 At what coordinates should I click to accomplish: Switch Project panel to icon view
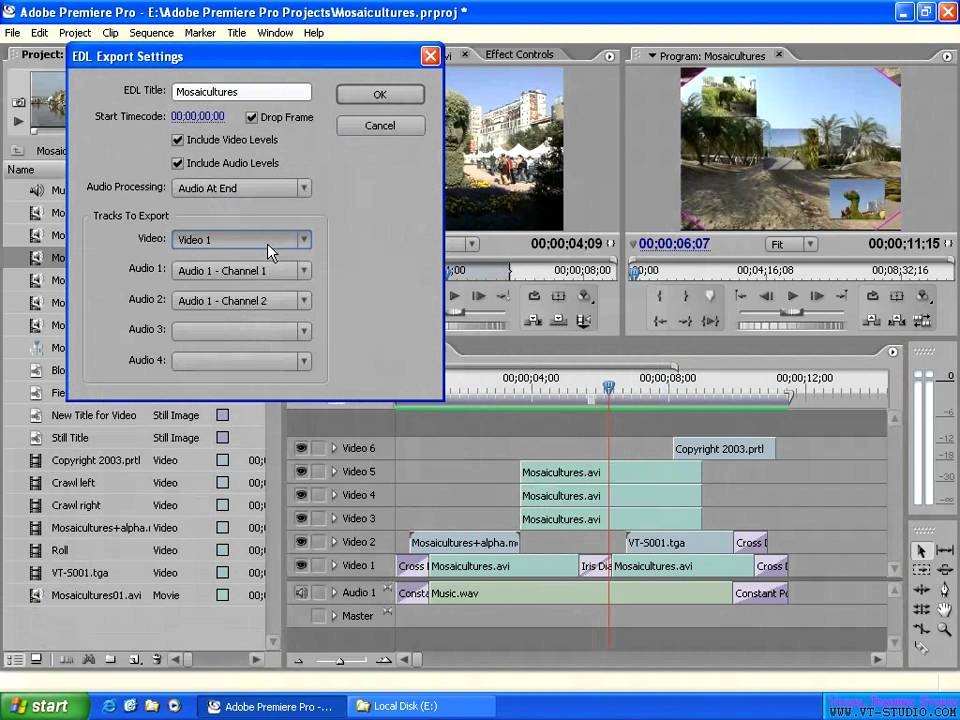[36, 659]
